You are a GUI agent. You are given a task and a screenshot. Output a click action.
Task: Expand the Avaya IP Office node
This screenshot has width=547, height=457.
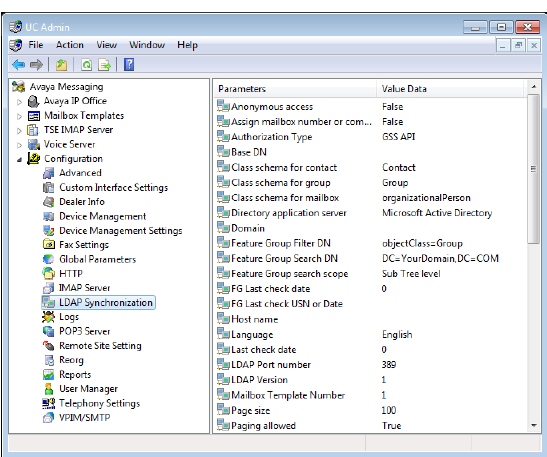20,102
